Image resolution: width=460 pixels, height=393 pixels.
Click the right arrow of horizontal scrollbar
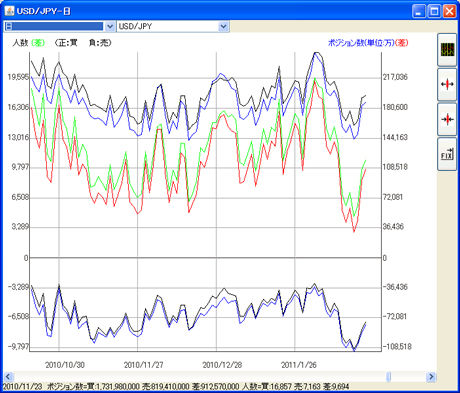[x=431, y=377]
